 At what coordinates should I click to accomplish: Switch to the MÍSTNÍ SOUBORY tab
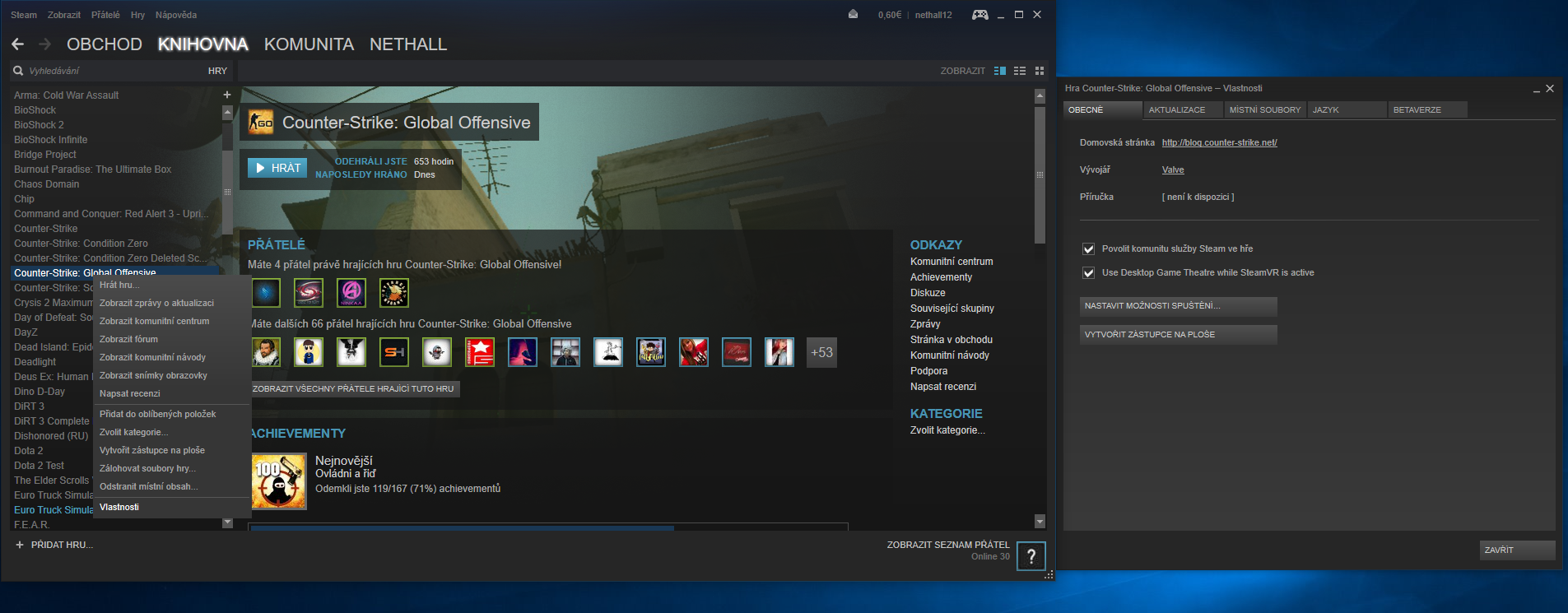tap(1265, 109)
